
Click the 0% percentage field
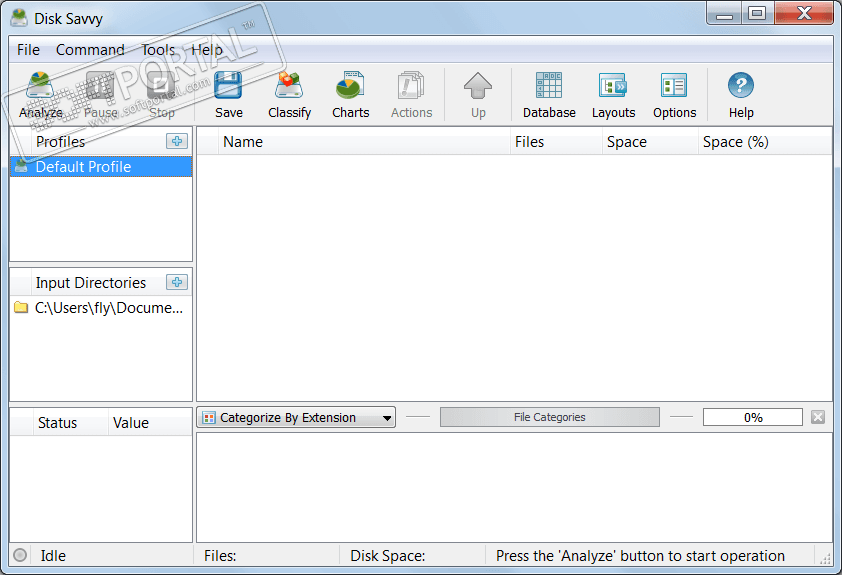click(753, 417)
